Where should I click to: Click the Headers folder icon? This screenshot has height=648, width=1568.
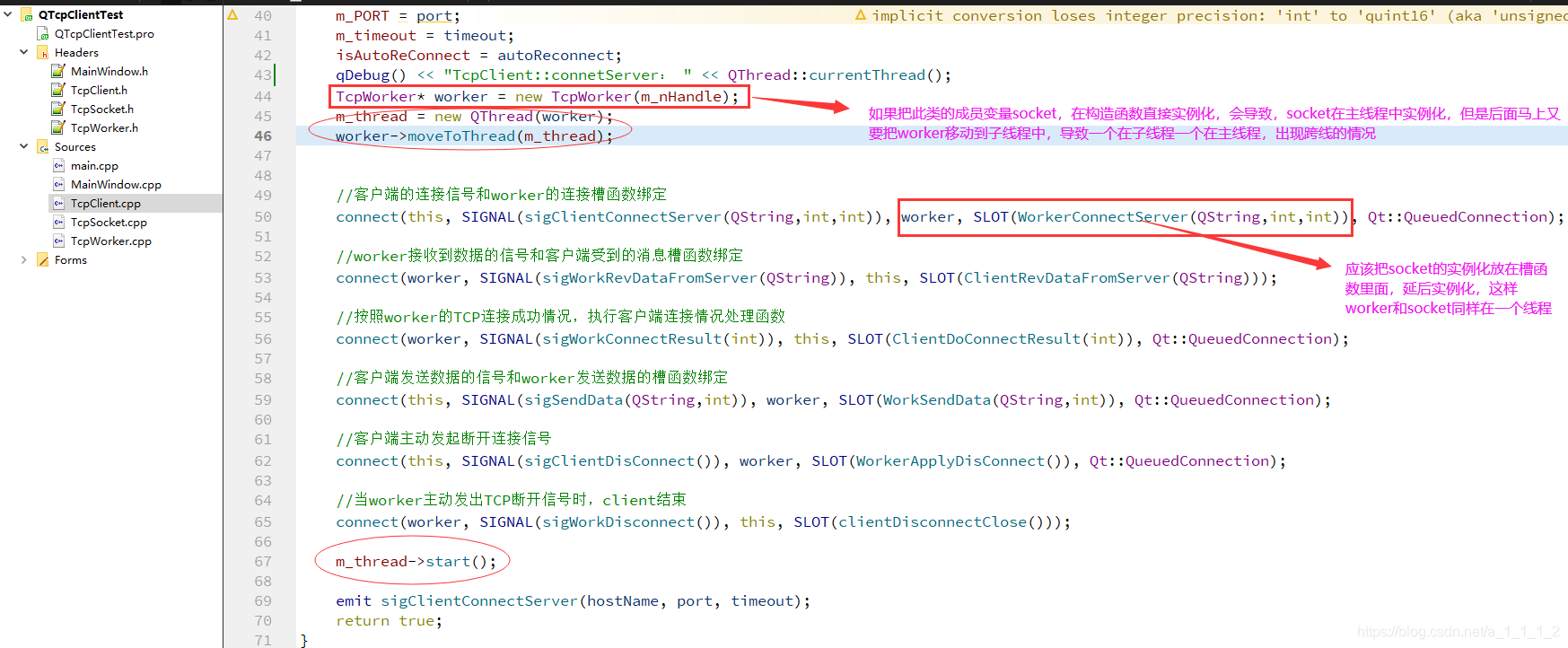tap(43, 52)
